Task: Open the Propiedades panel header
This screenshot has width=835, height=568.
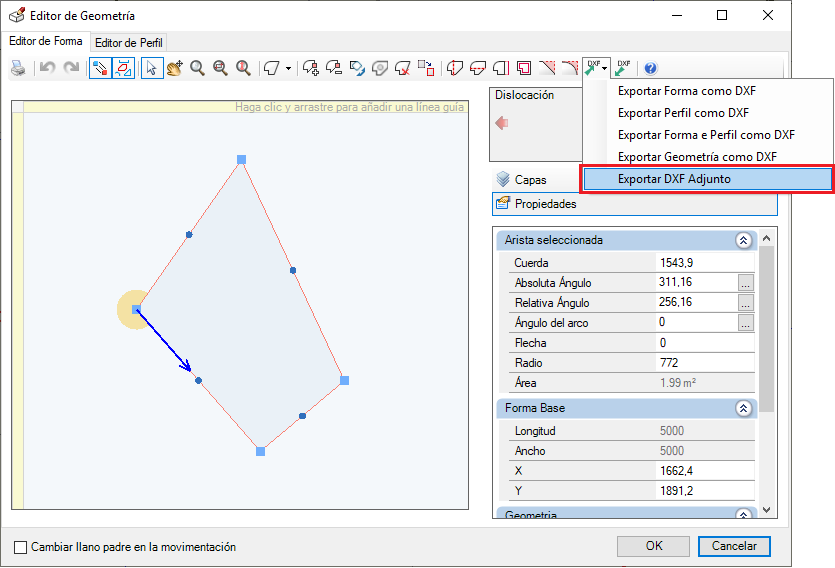Action: tap(635, 204)
